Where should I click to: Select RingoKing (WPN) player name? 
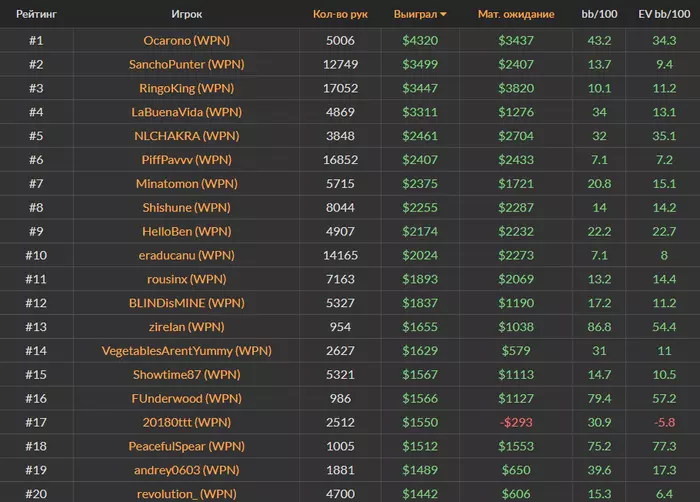187,88
